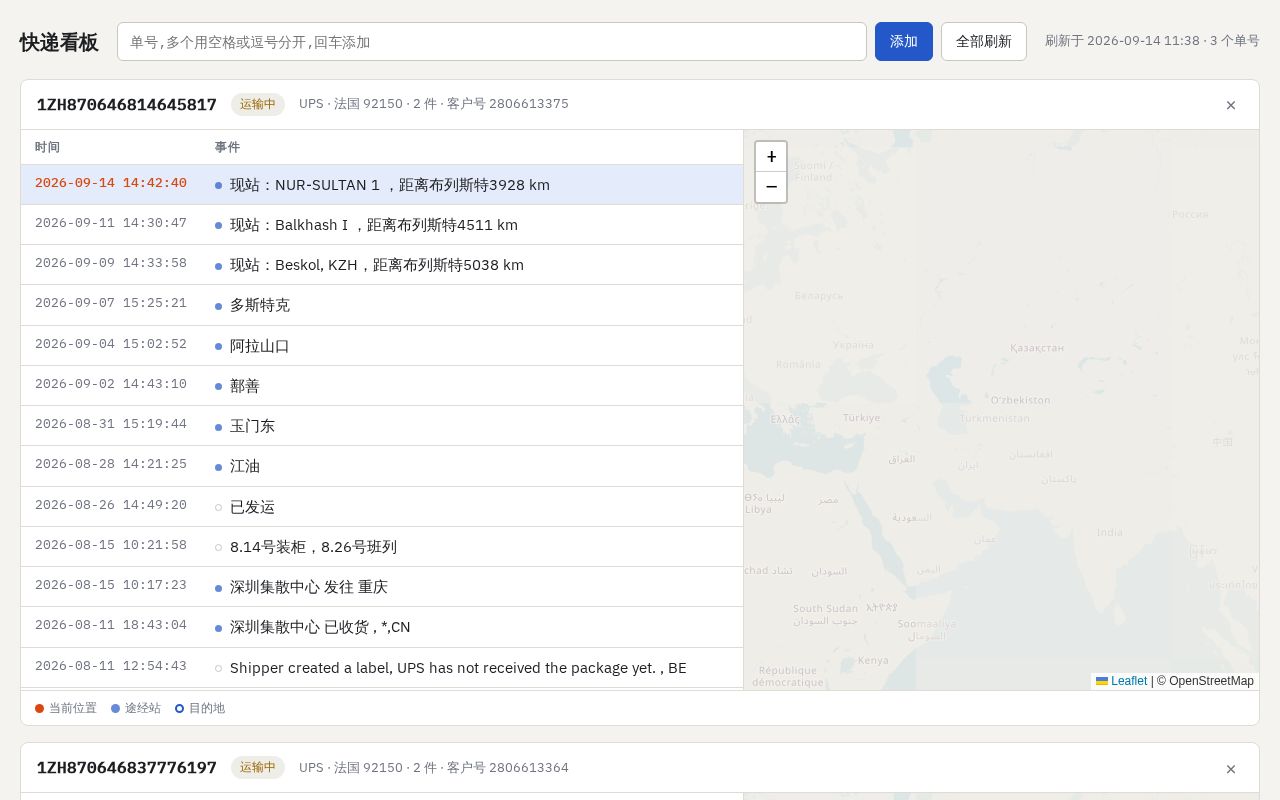The width and height of the screenshot is (1280, 800).
Task: Zoom out on the map
Action: click(x=771, y=187)
